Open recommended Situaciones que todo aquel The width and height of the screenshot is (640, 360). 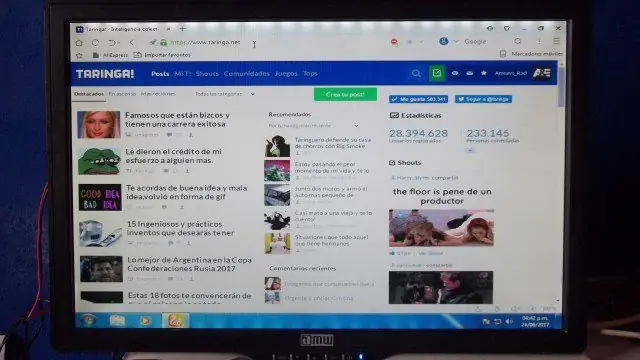331,240
